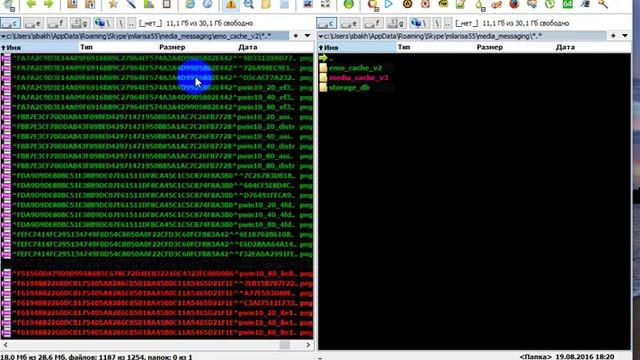Open left panel favorites asterisk menu

[x=296, y=36]
